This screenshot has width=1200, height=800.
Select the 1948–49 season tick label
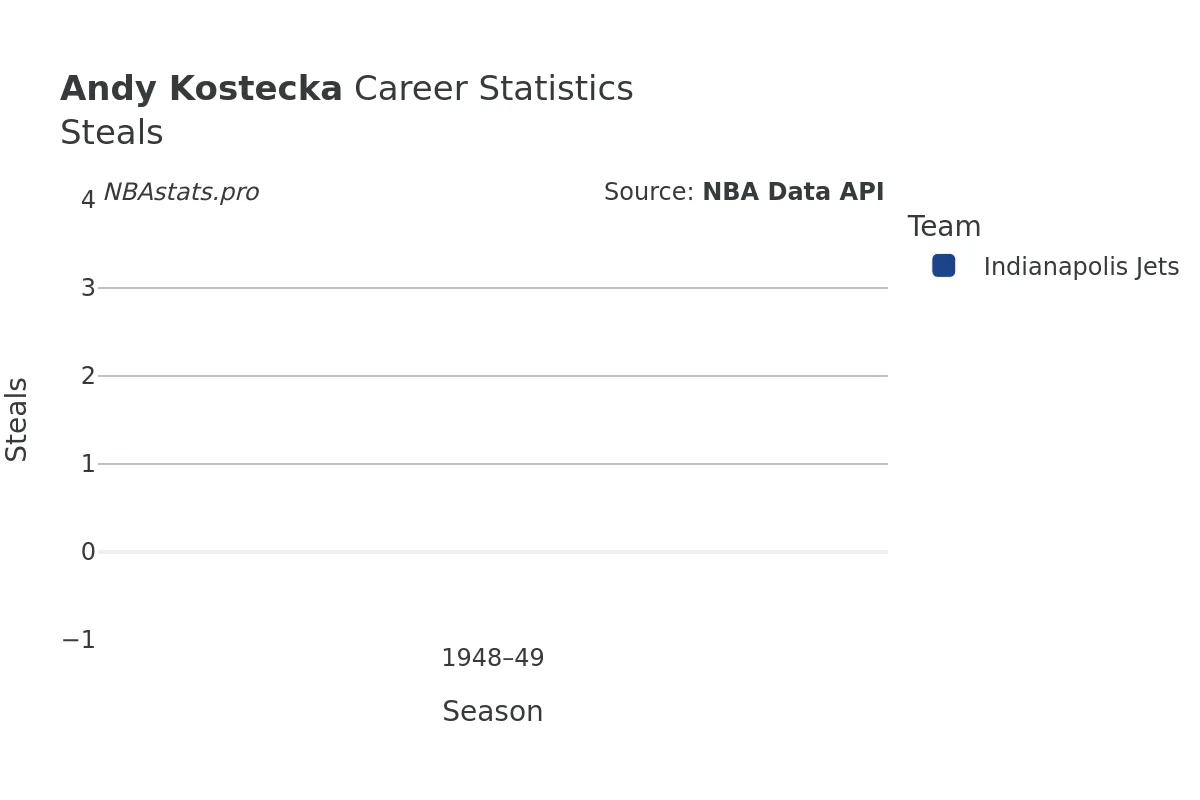[492, 659]
